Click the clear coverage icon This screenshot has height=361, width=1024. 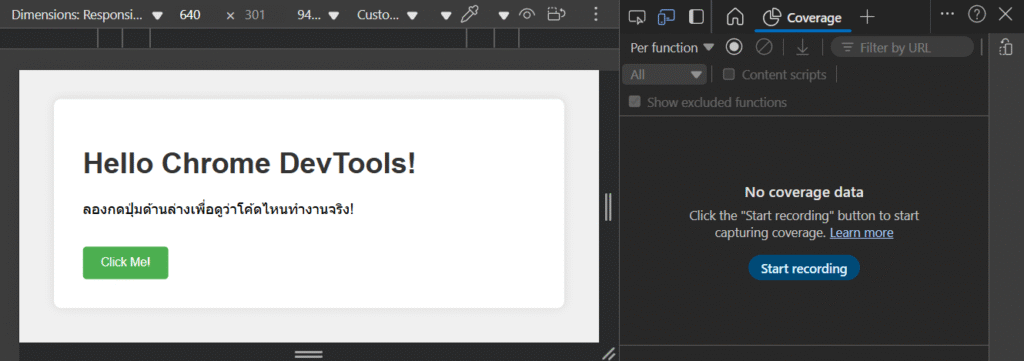763,47
